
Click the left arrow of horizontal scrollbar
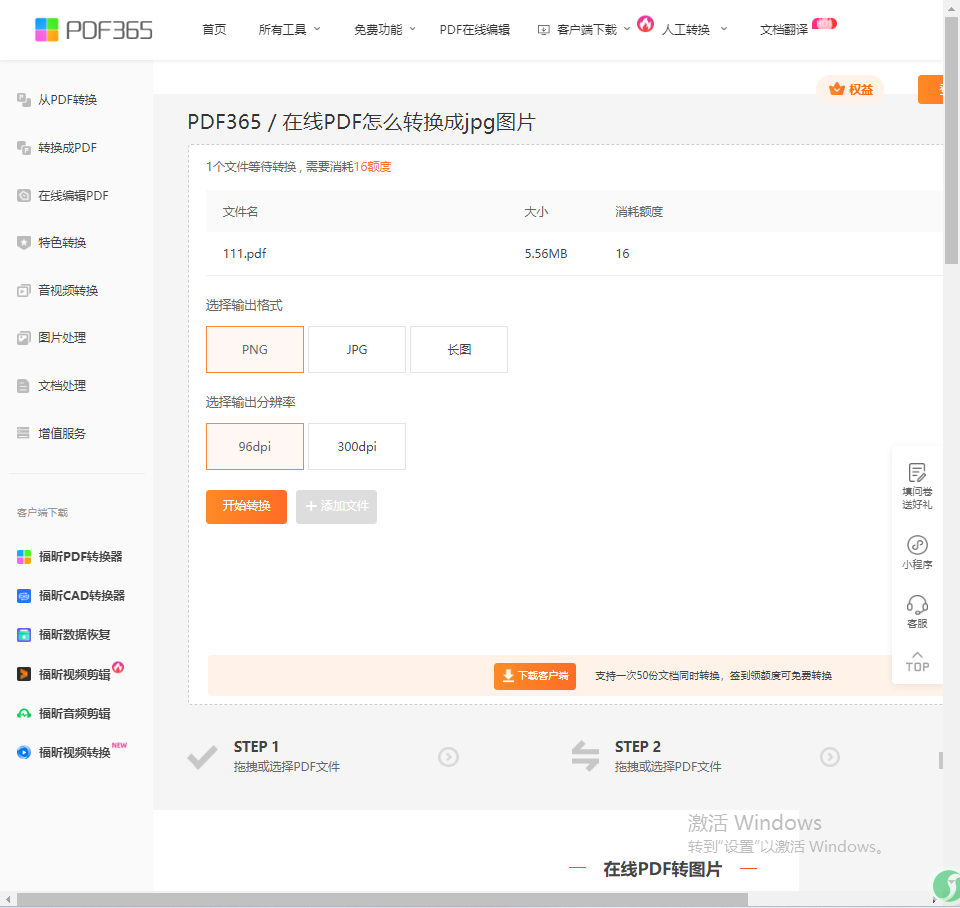(7, 899)
